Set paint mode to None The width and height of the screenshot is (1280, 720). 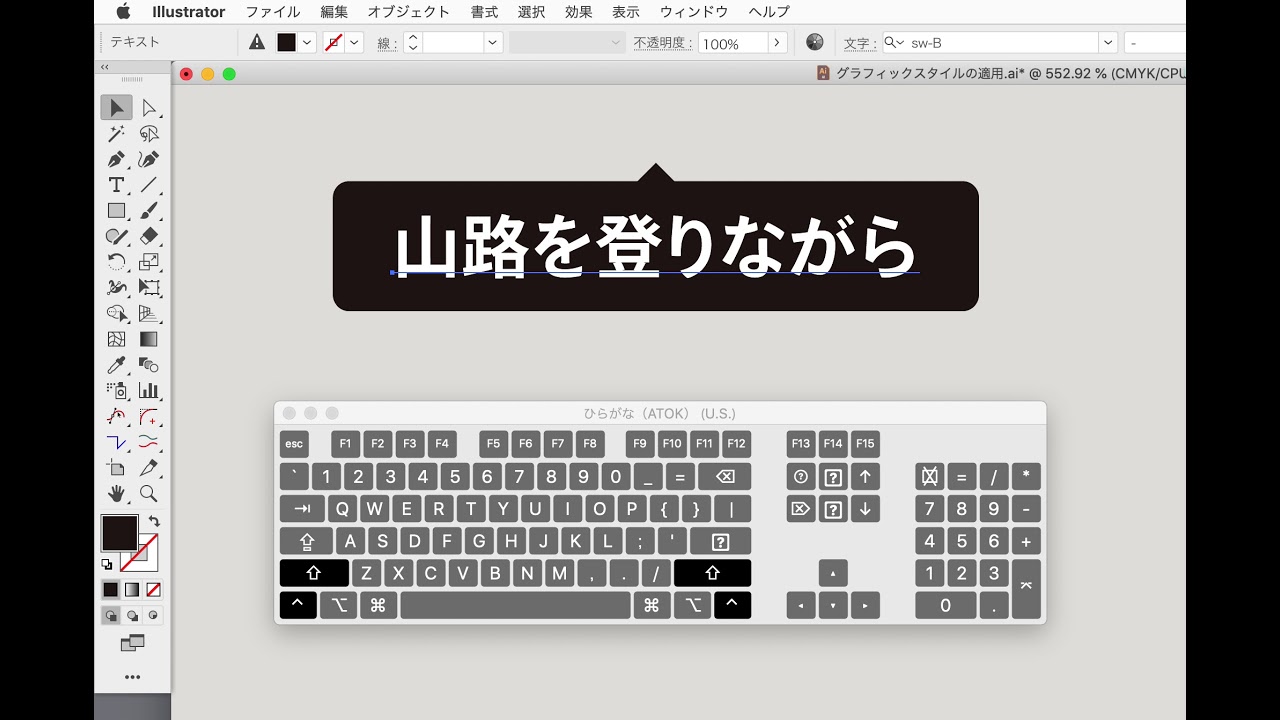click(154, 590)
